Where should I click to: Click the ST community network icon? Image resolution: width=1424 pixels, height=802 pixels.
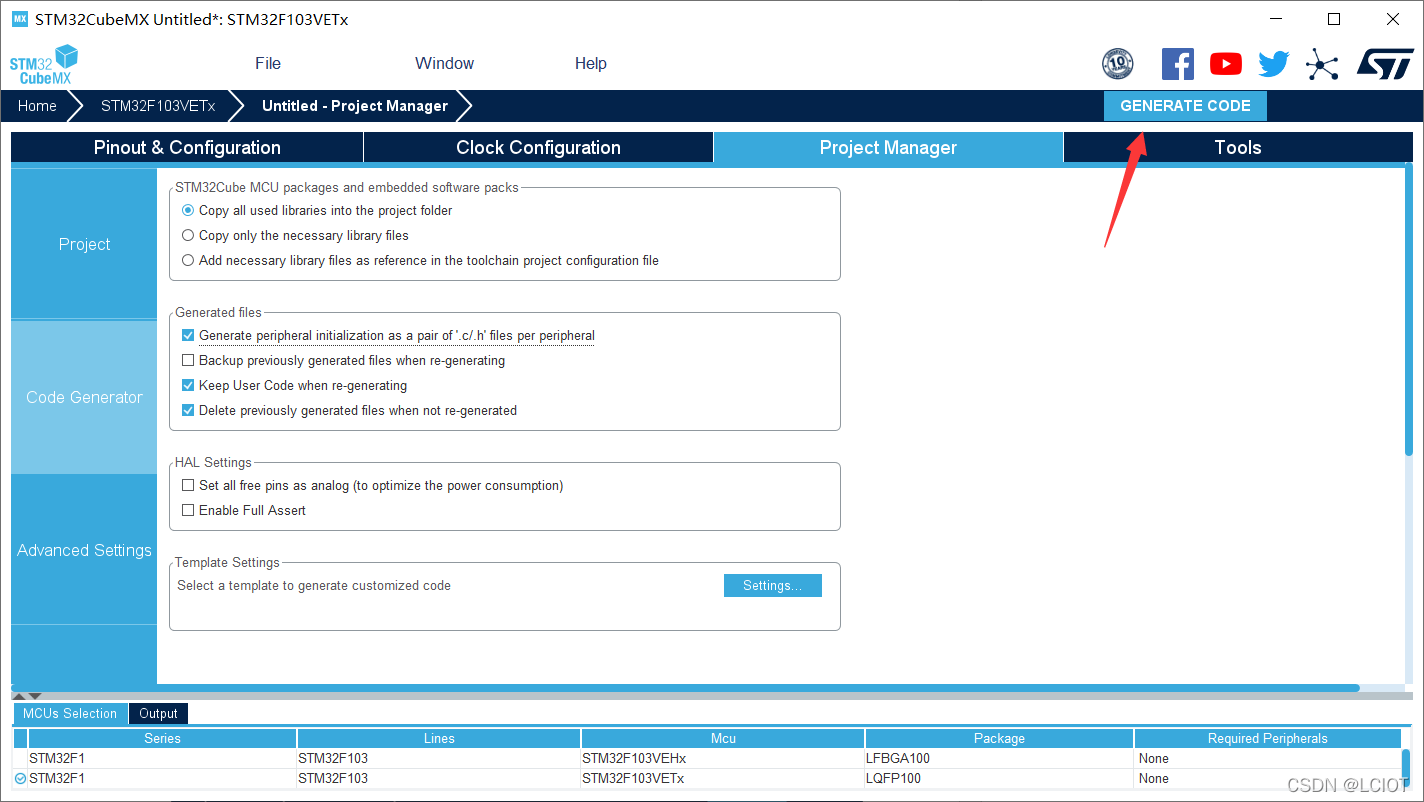point(1321,65)
